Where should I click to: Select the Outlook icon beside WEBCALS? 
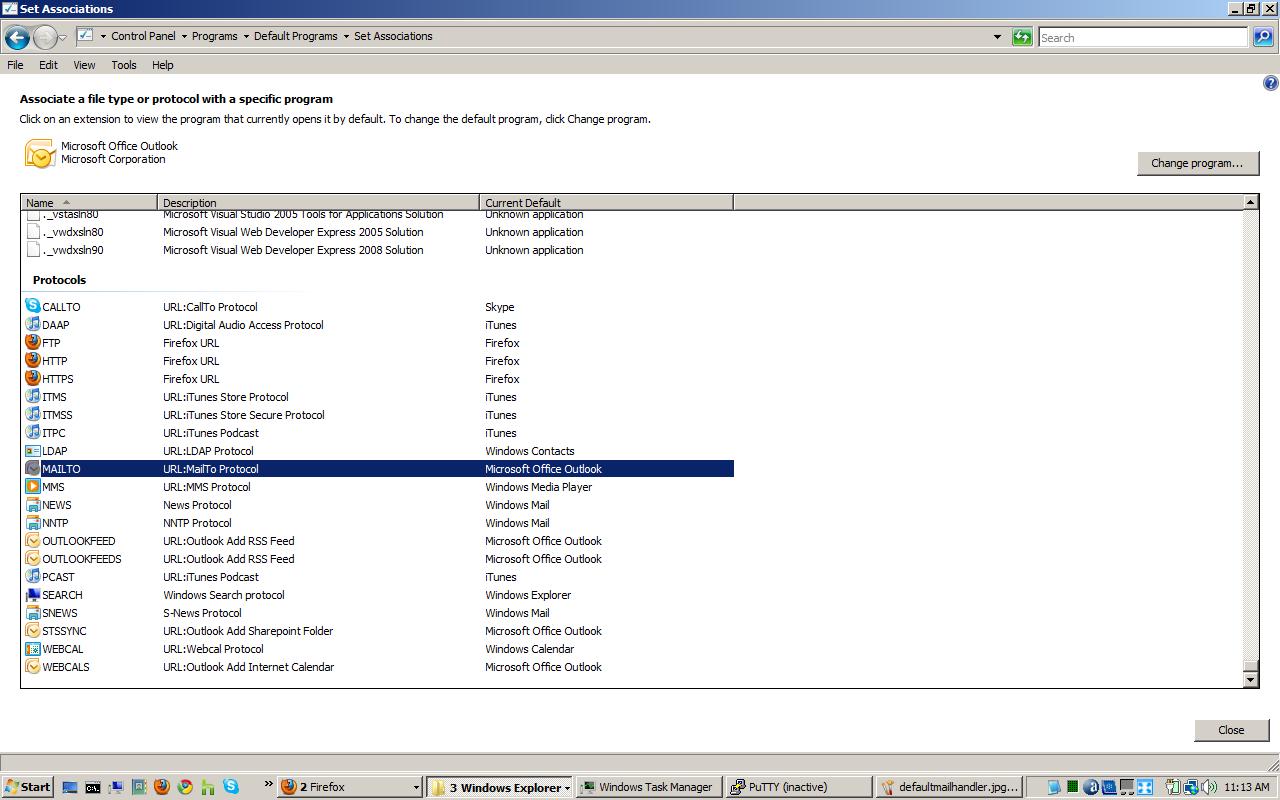click(x=33, y=666)
